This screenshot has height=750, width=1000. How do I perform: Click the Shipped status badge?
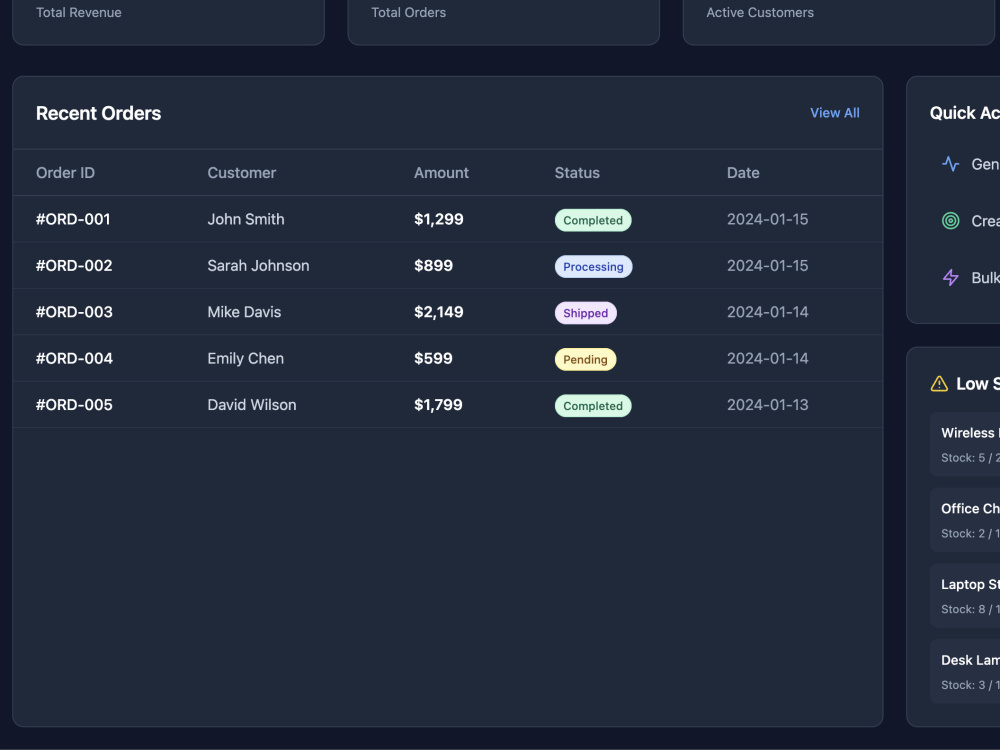tap(585, 313)
